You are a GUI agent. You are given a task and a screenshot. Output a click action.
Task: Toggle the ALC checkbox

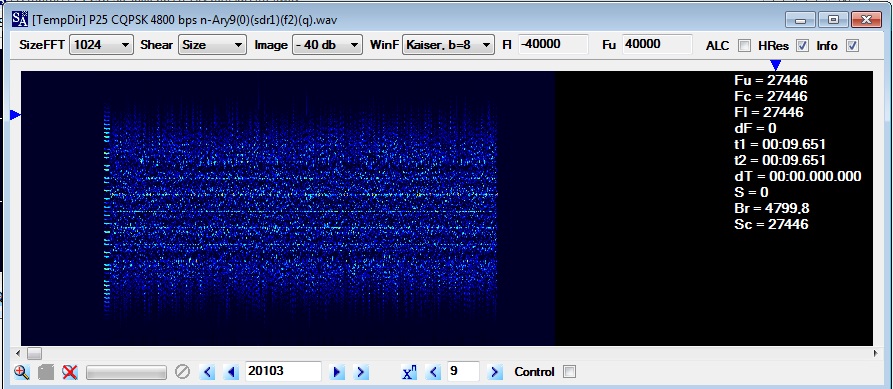point(744,46)
